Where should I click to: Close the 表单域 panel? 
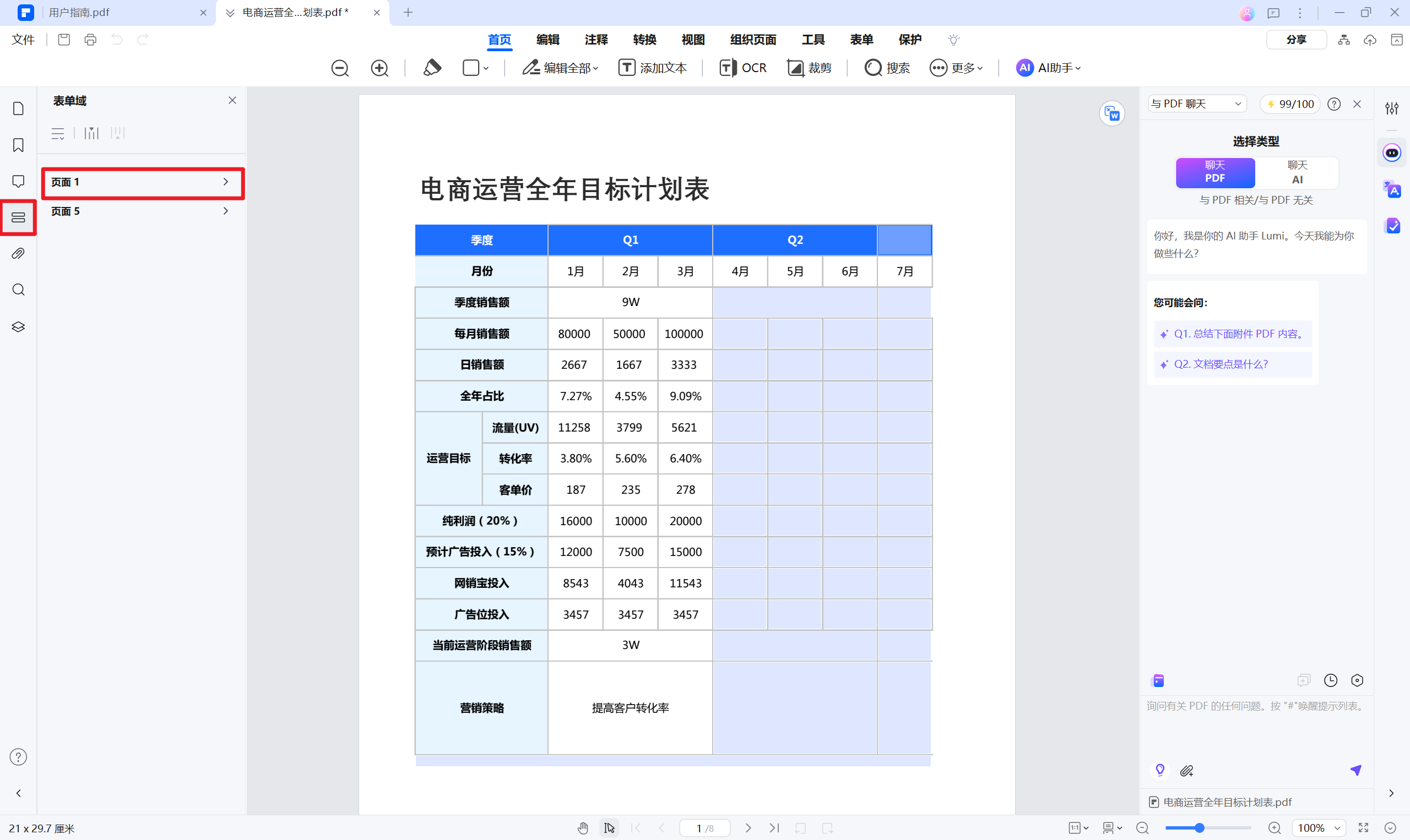click(232, 100)
